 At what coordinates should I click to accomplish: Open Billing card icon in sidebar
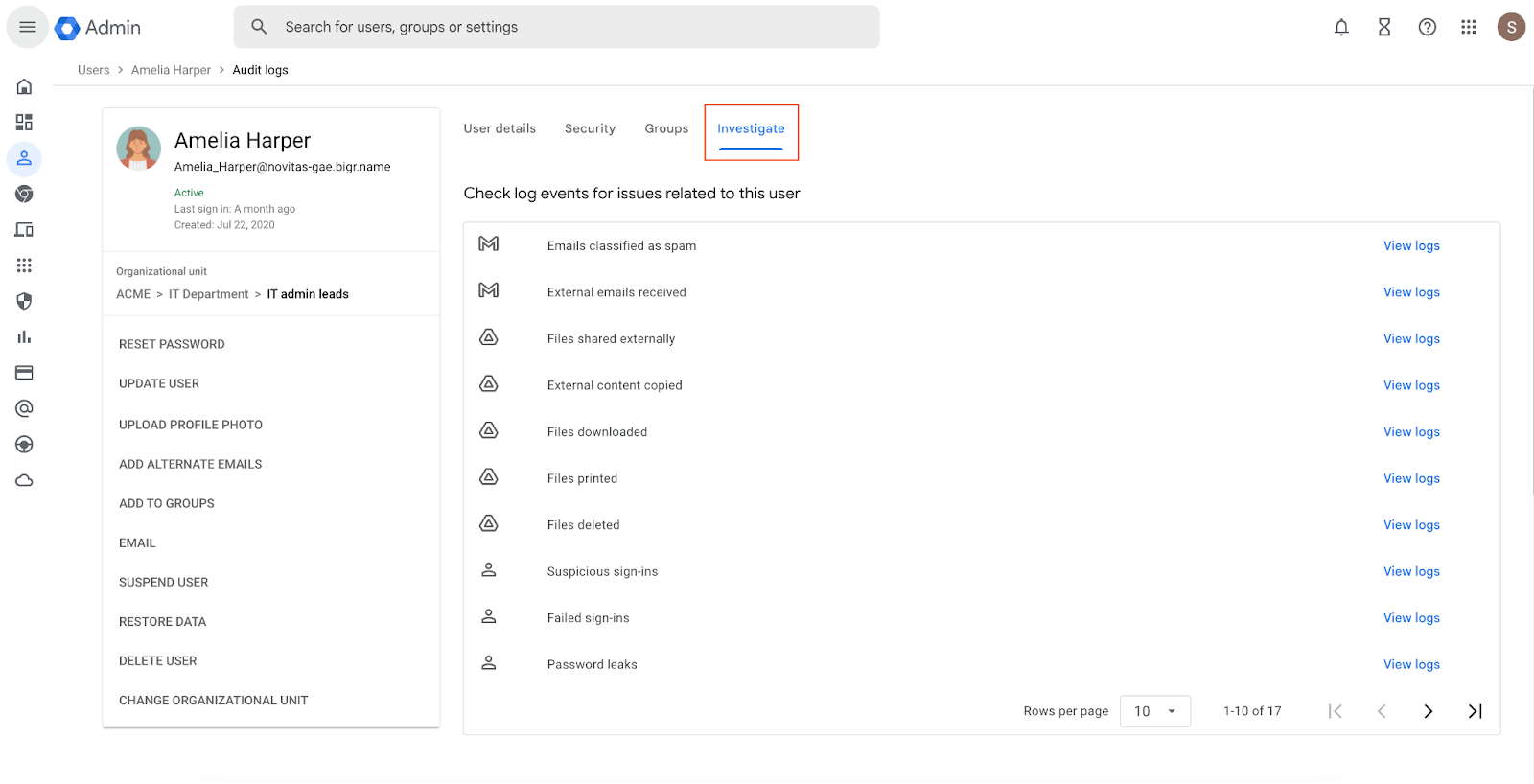[x=24, y=373]
